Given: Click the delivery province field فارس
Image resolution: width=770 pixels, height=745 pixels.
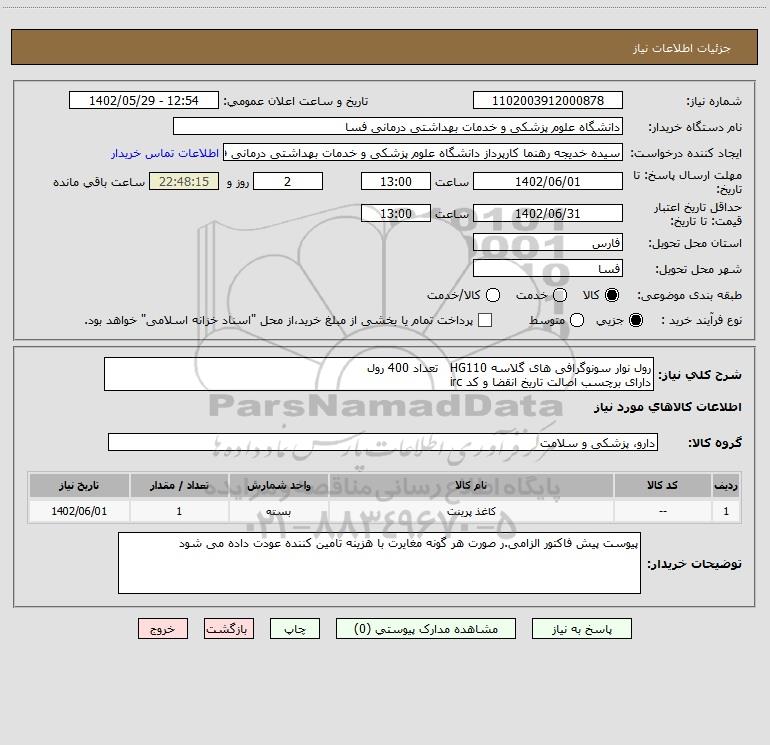Looking at the screenshot, I should tap(548, 242).
